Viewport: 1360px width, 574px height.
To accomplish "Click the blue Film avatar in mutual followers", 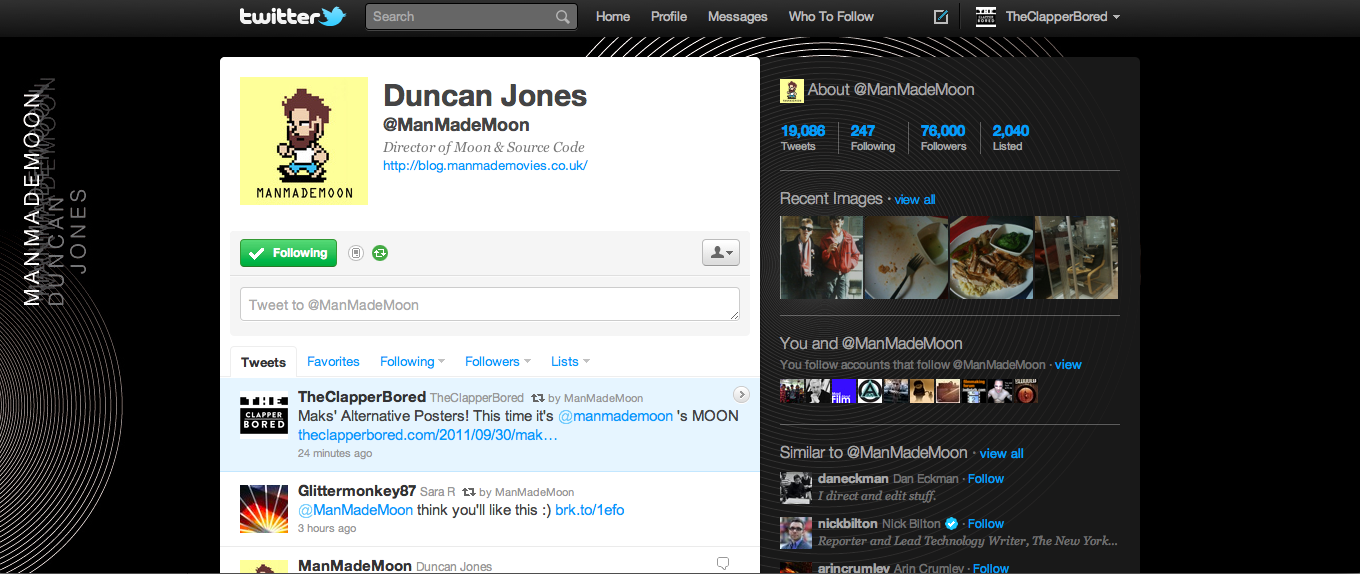I will pyautogui.click(x=843, y=391).
